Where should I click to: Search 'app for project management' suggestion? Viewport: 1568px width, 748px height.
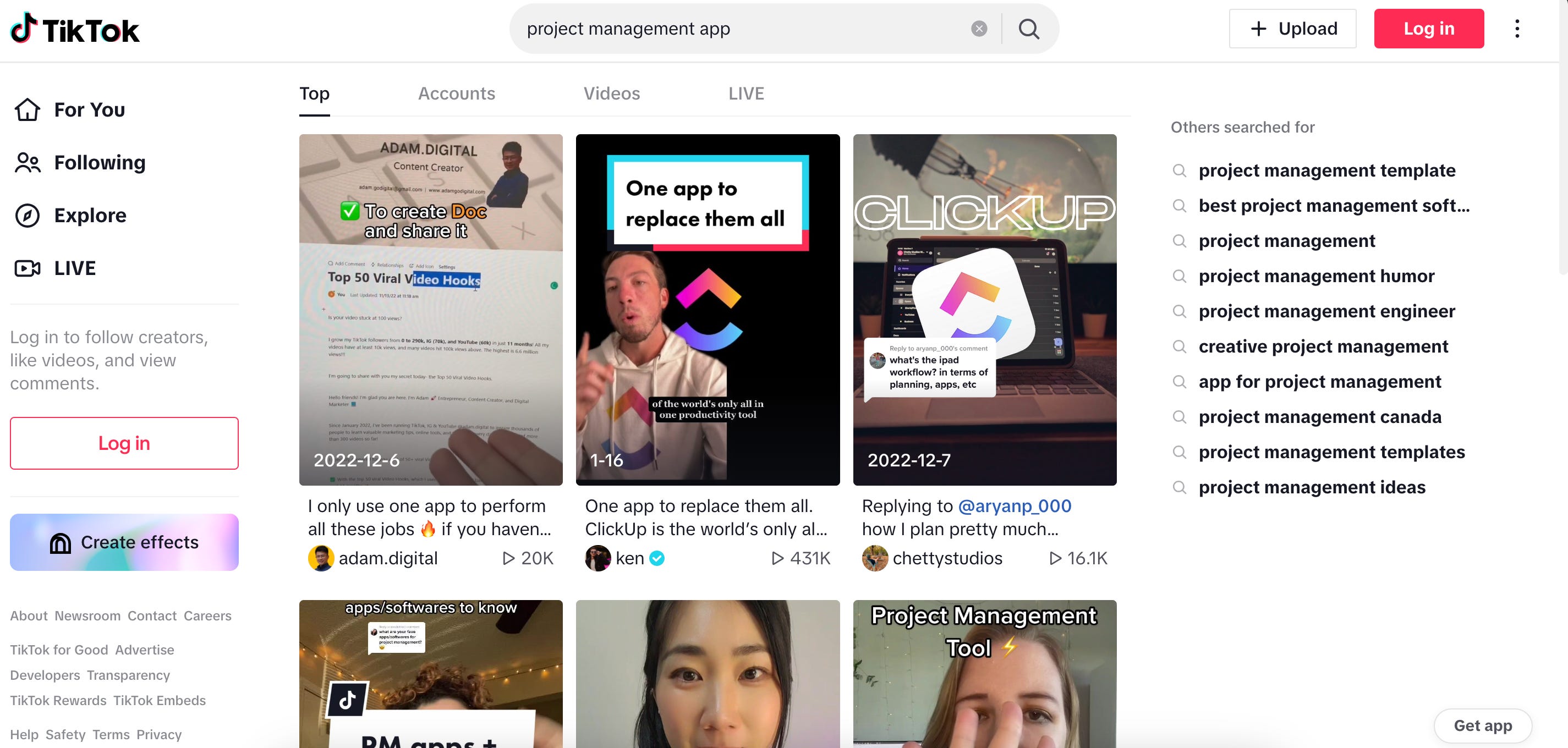click(x=1320, y=382)
